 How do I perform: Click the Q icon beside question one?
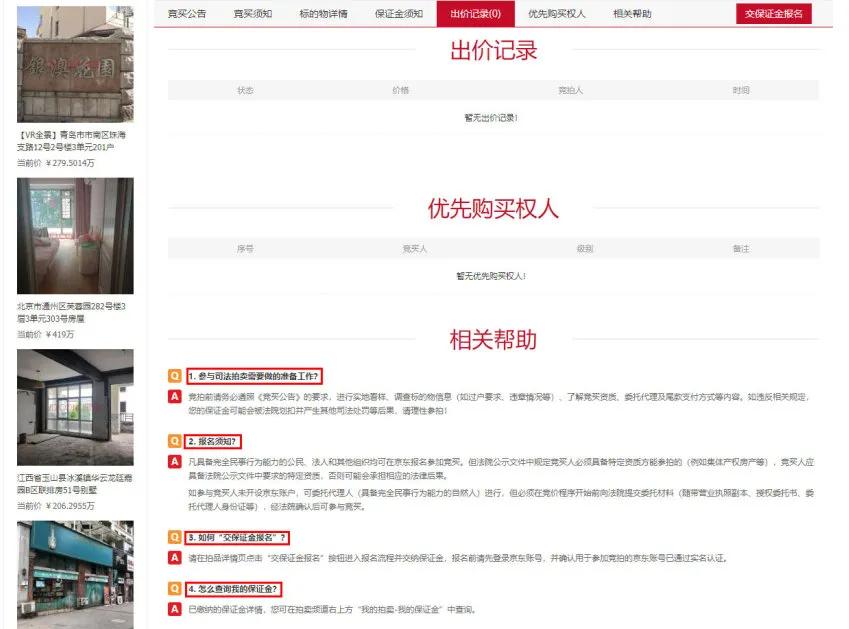175,377
